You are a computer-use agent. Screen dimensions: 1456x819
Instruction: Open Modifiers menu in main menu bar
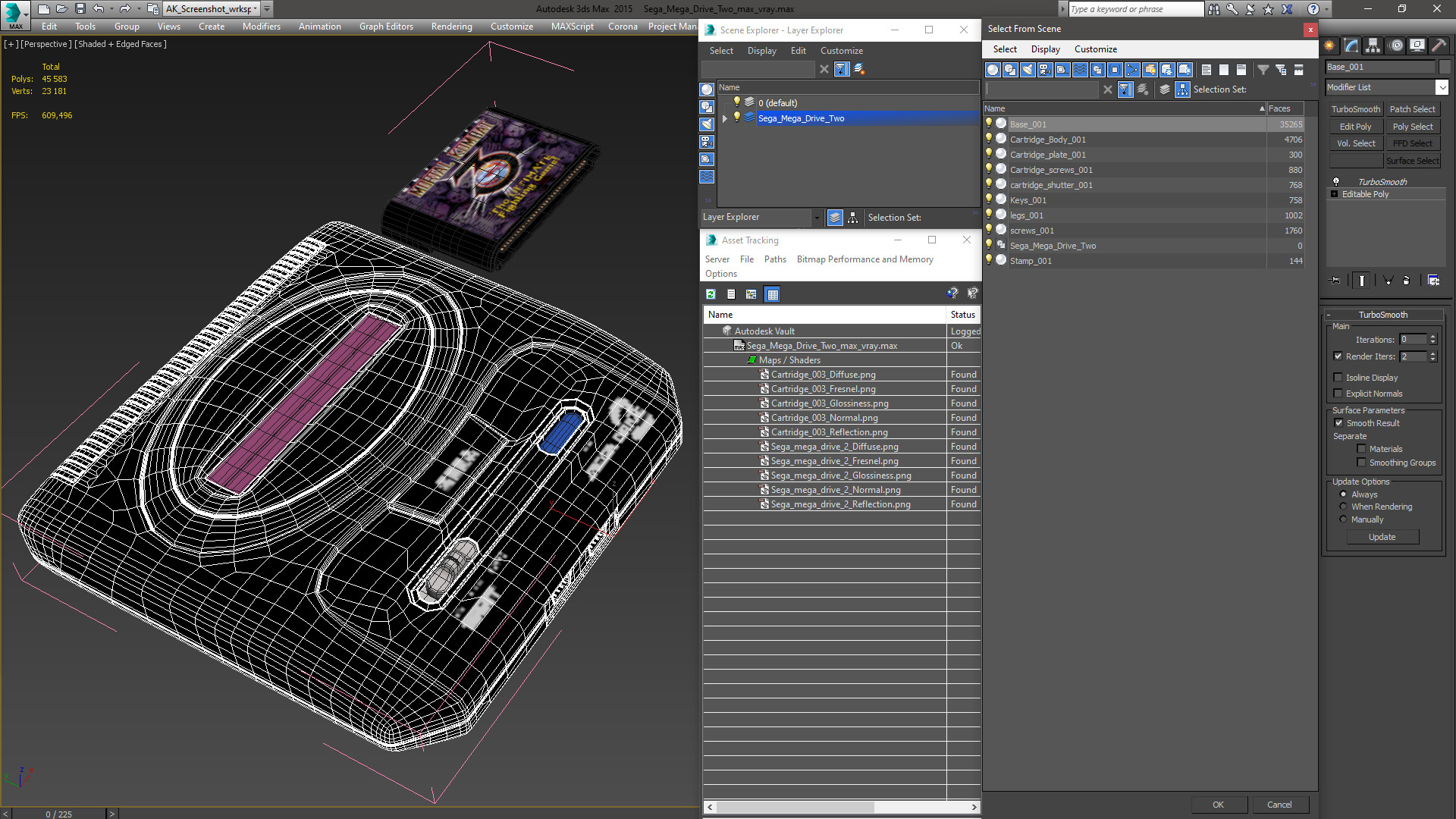[x=261, y=27]
